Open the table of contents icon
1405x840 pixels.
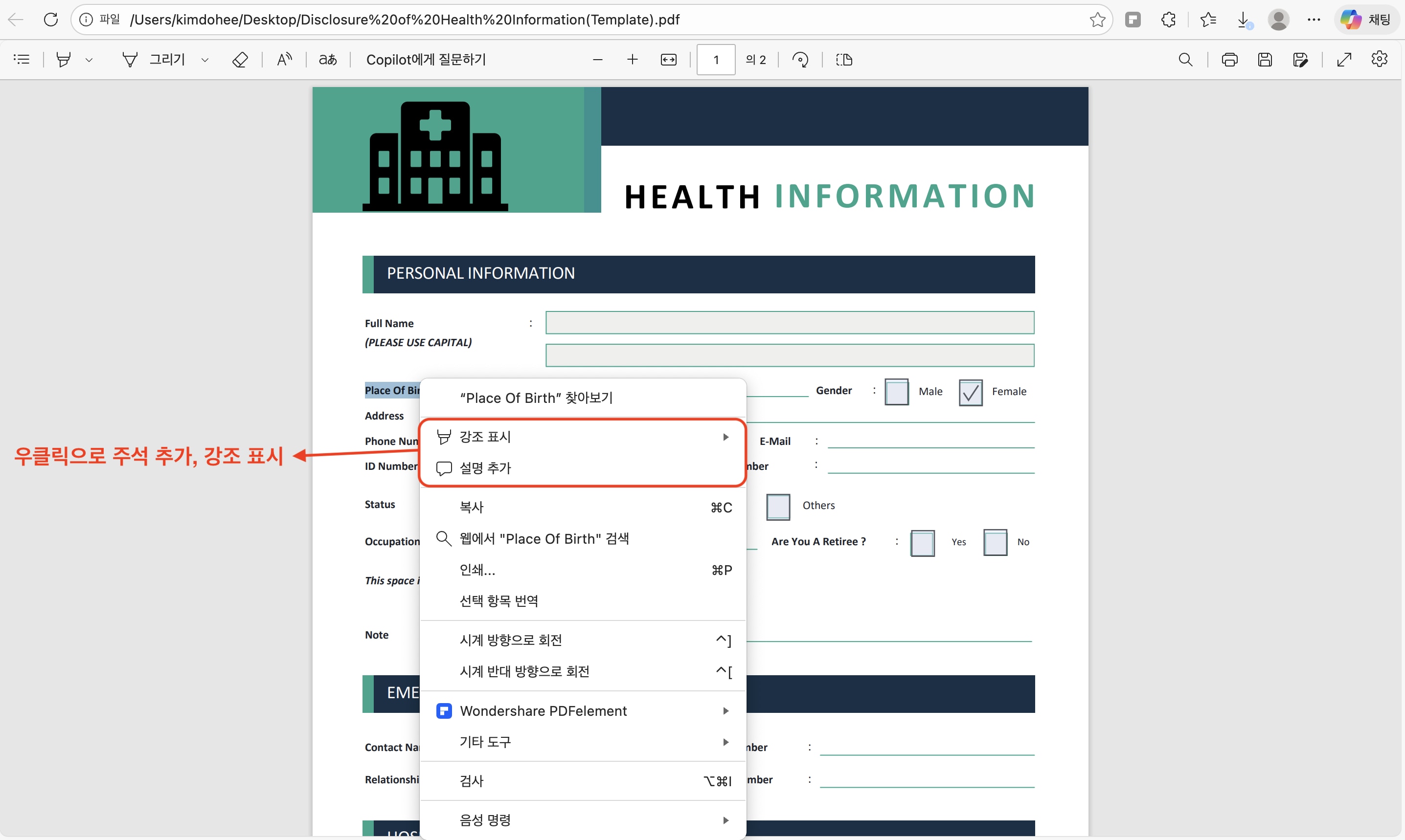tap(22, 60)
